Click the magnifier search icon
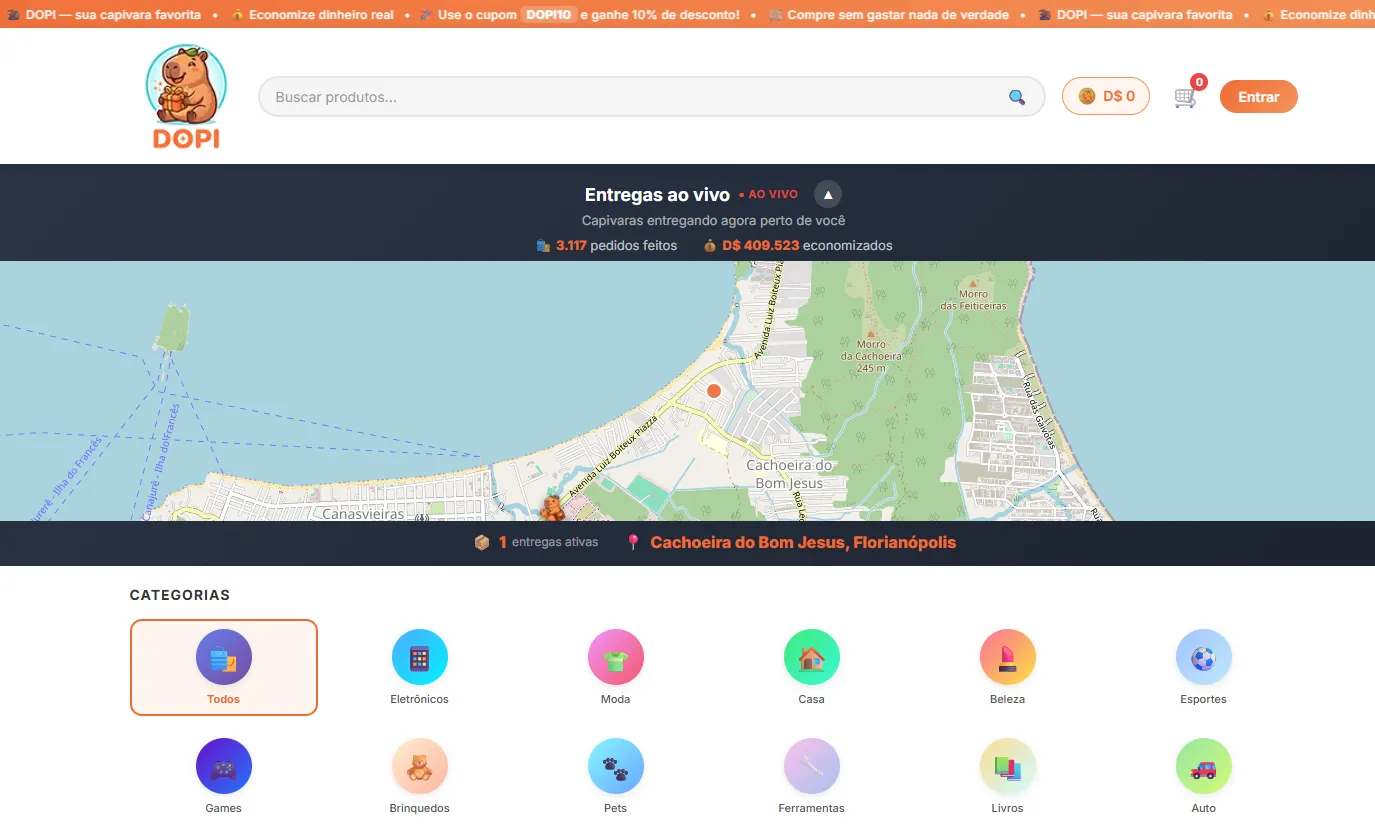The image size is (1375, 833). click(x=1017, y=97)
